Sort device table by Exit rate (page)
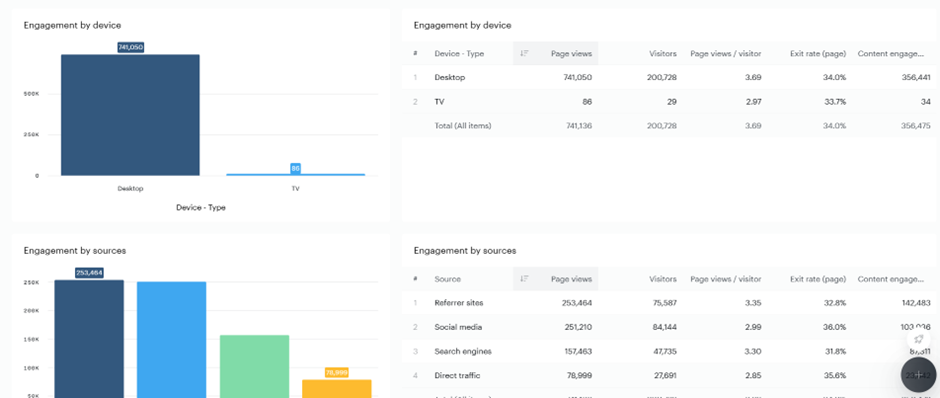 818,53
